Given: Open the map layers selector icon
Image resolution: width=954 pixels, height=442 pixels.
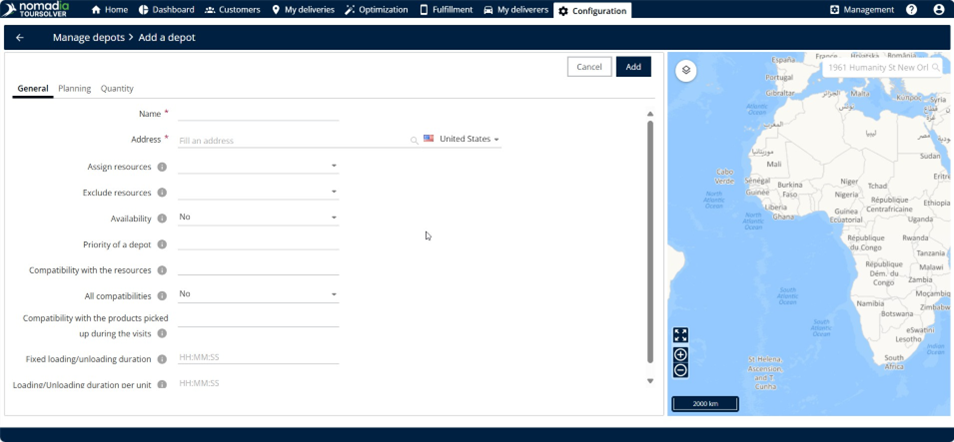Looking at the screenshot, I should (x=686, y=70).
